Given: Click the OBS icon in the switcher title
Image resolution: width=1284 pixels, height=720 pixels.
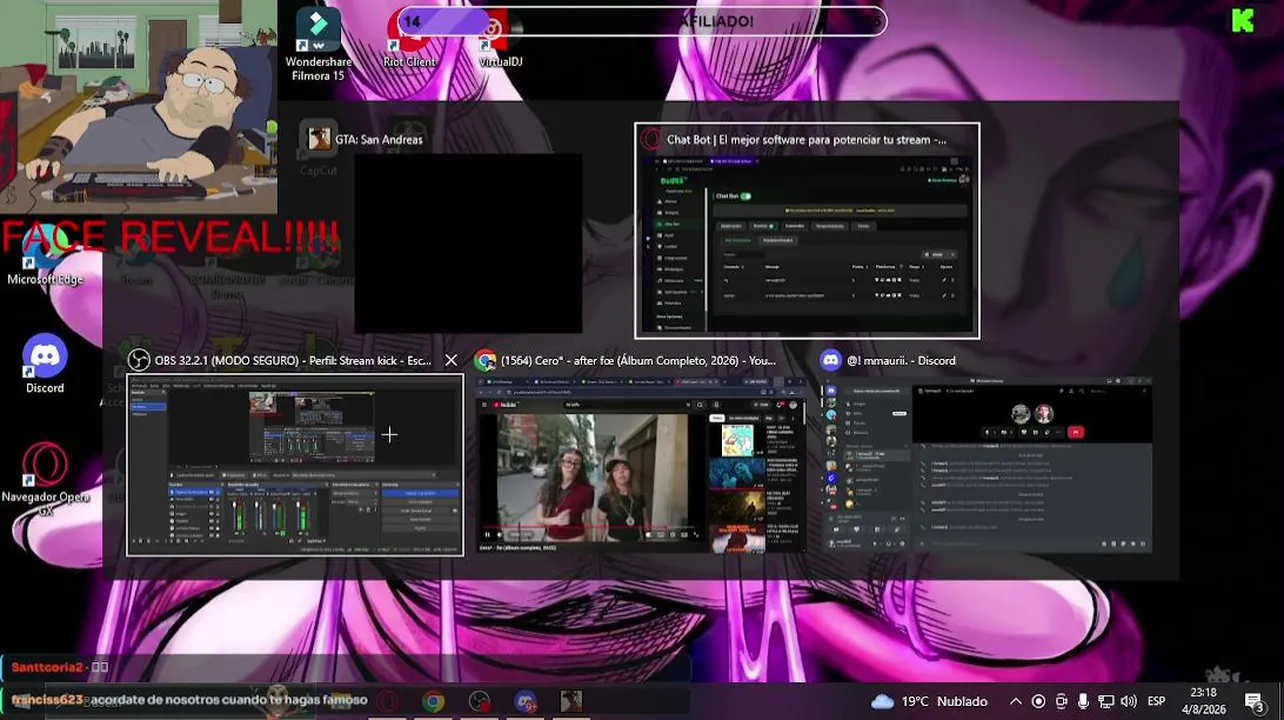Looking at the screenshot, I should (x=139, y=360).
